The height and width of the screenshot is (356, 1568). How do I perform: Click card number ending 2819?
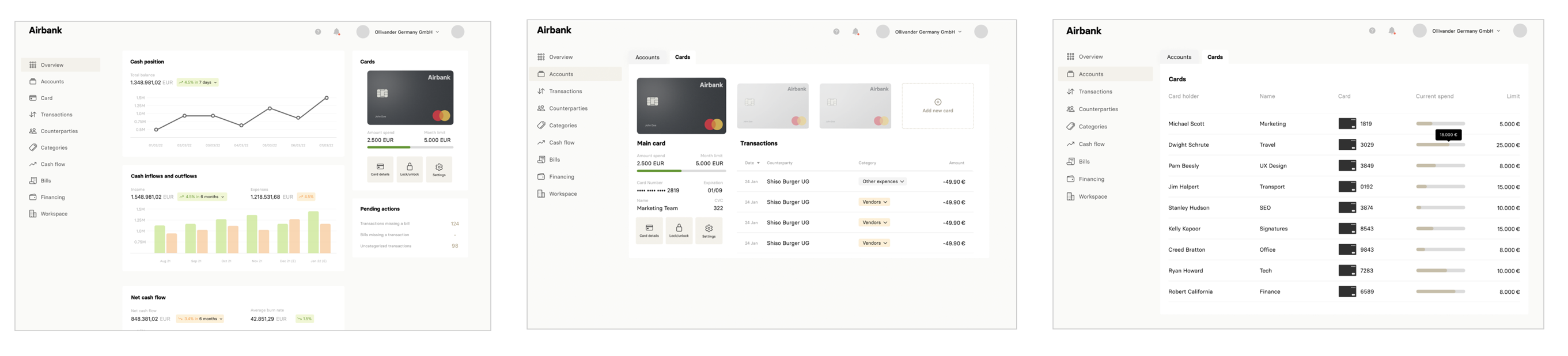click(658, 191)
